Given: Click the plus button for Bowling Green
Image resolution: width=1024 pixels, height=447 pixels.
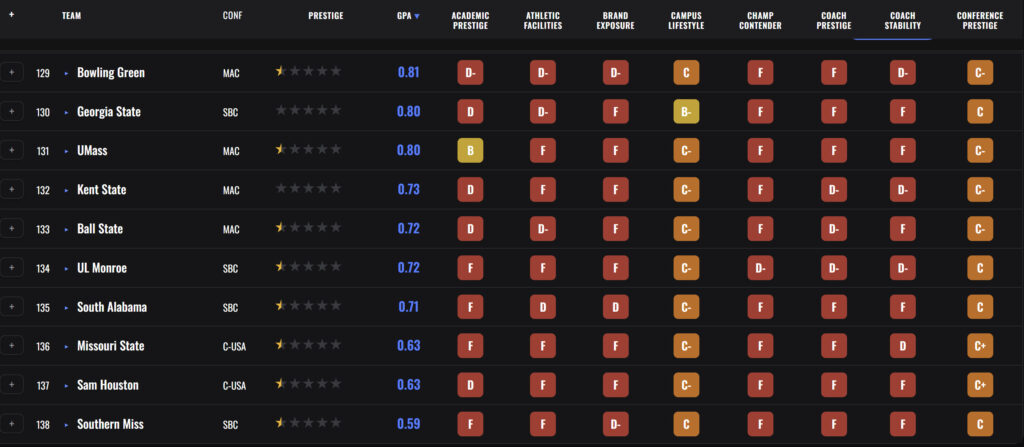Looking at the screenshot, I should (x=11, y=73).
